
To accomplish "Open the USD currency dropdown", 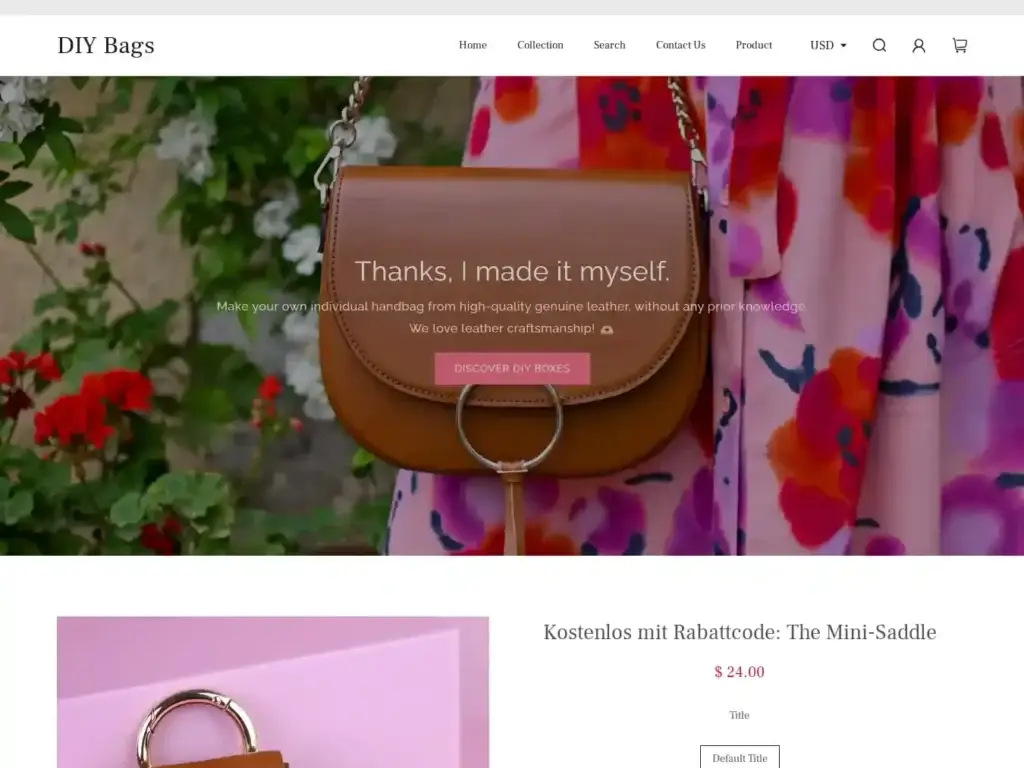I will click(822, 45).
